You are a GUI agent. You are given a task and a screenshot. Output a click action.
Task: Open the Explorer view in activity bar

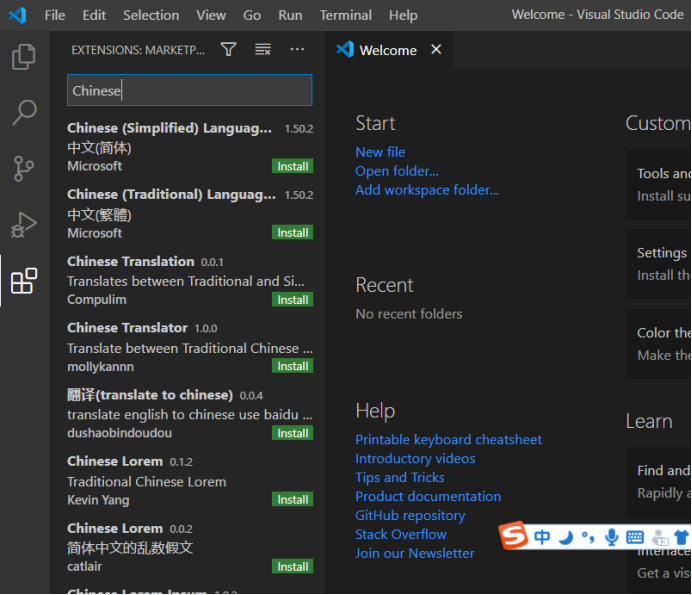24,56
